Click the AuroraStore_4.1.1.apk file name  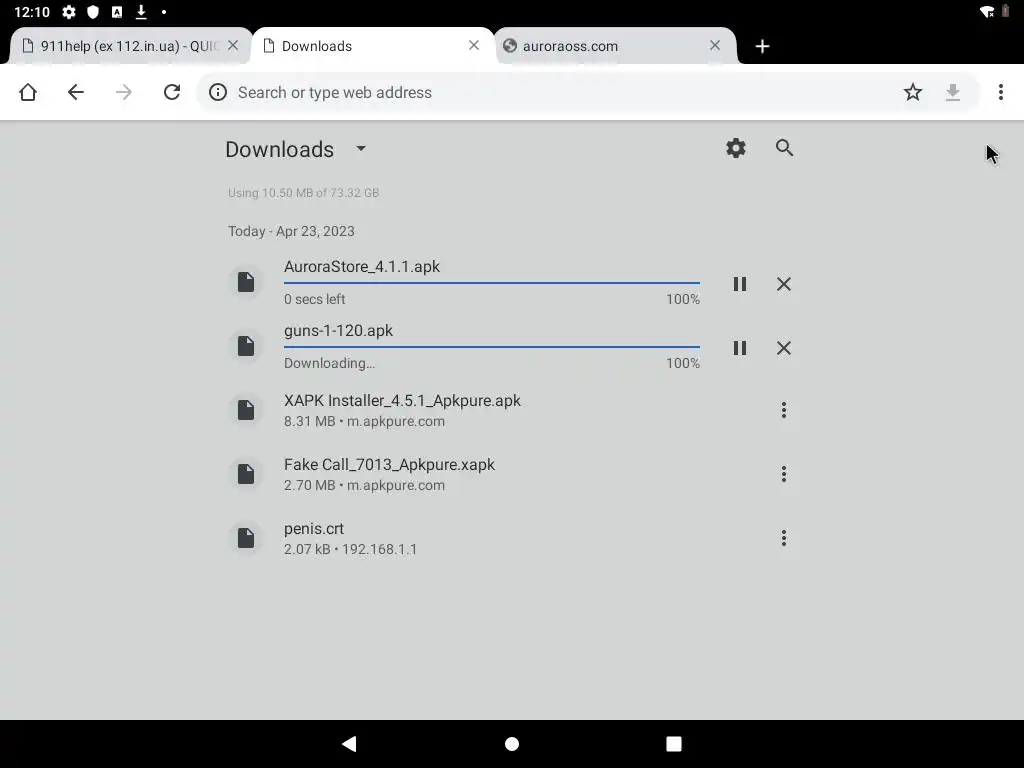(362, 266)
